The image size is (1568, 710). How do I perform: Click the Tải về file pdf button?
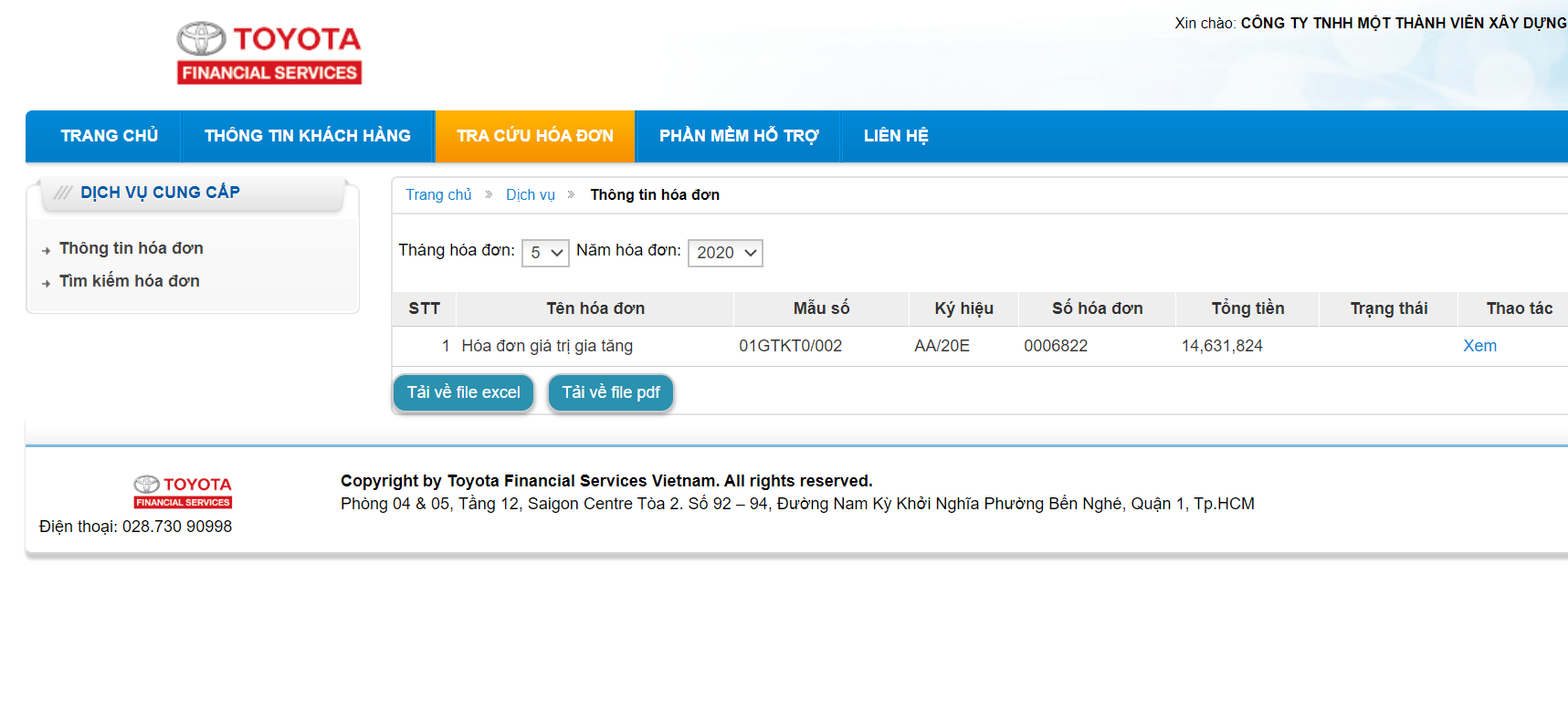(x=610, y=392)
